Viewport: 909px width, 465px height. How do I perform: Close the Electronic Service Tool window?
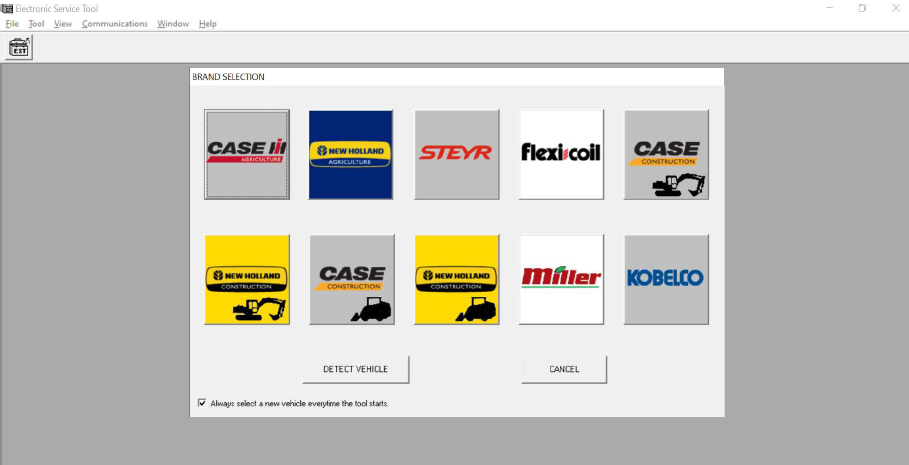click(895, 8)
